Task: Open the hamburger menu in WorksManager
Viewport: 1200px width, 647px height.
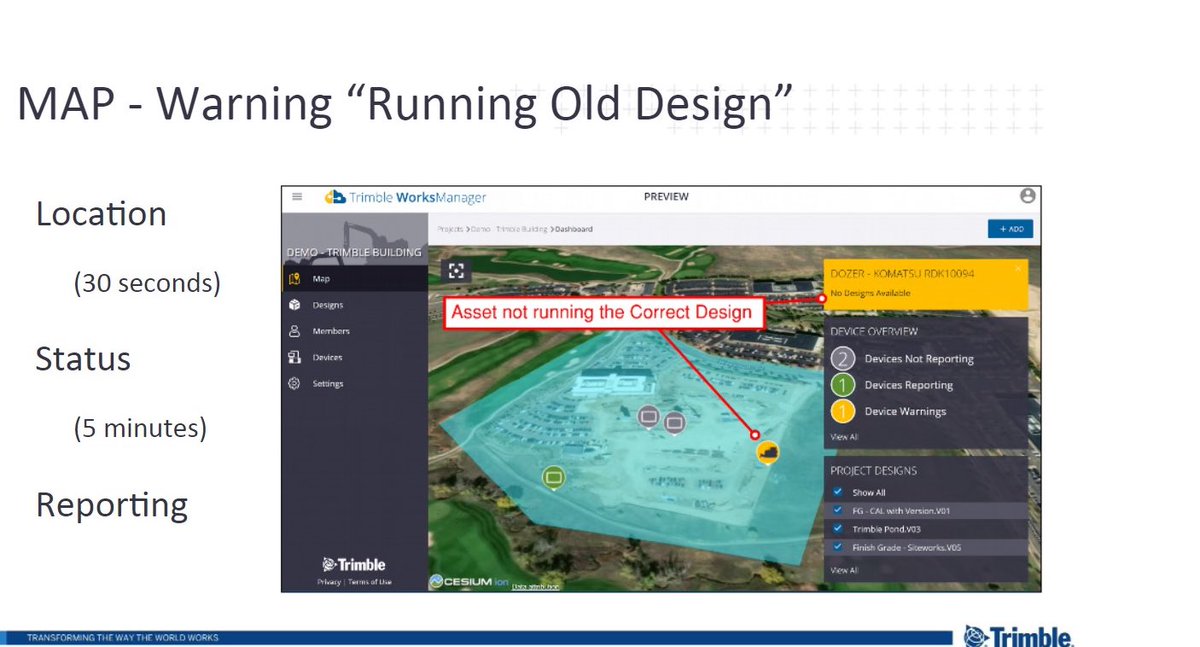Action: [x=297, y=197]
